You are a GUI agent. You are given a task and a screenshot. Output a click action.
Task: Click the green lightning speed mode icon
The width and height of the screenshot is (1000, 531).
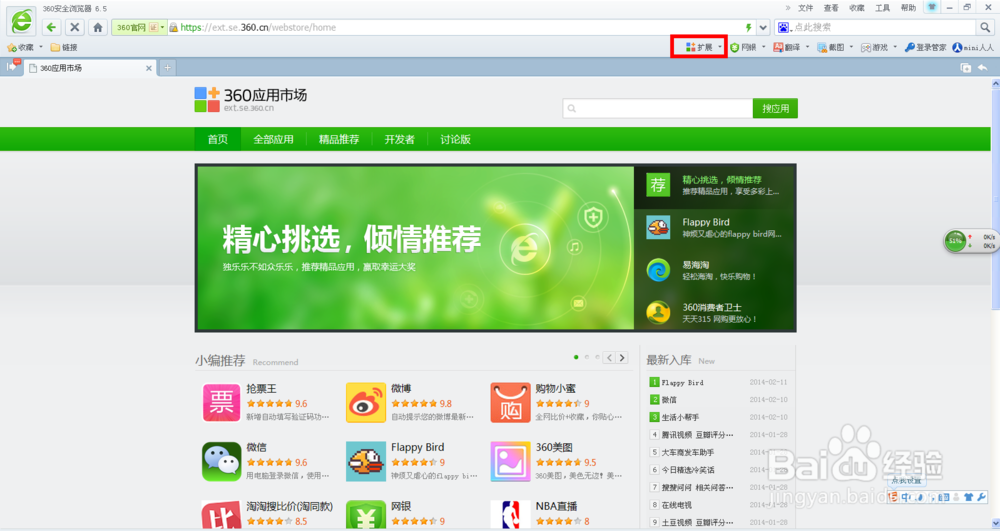coord(749,27)
